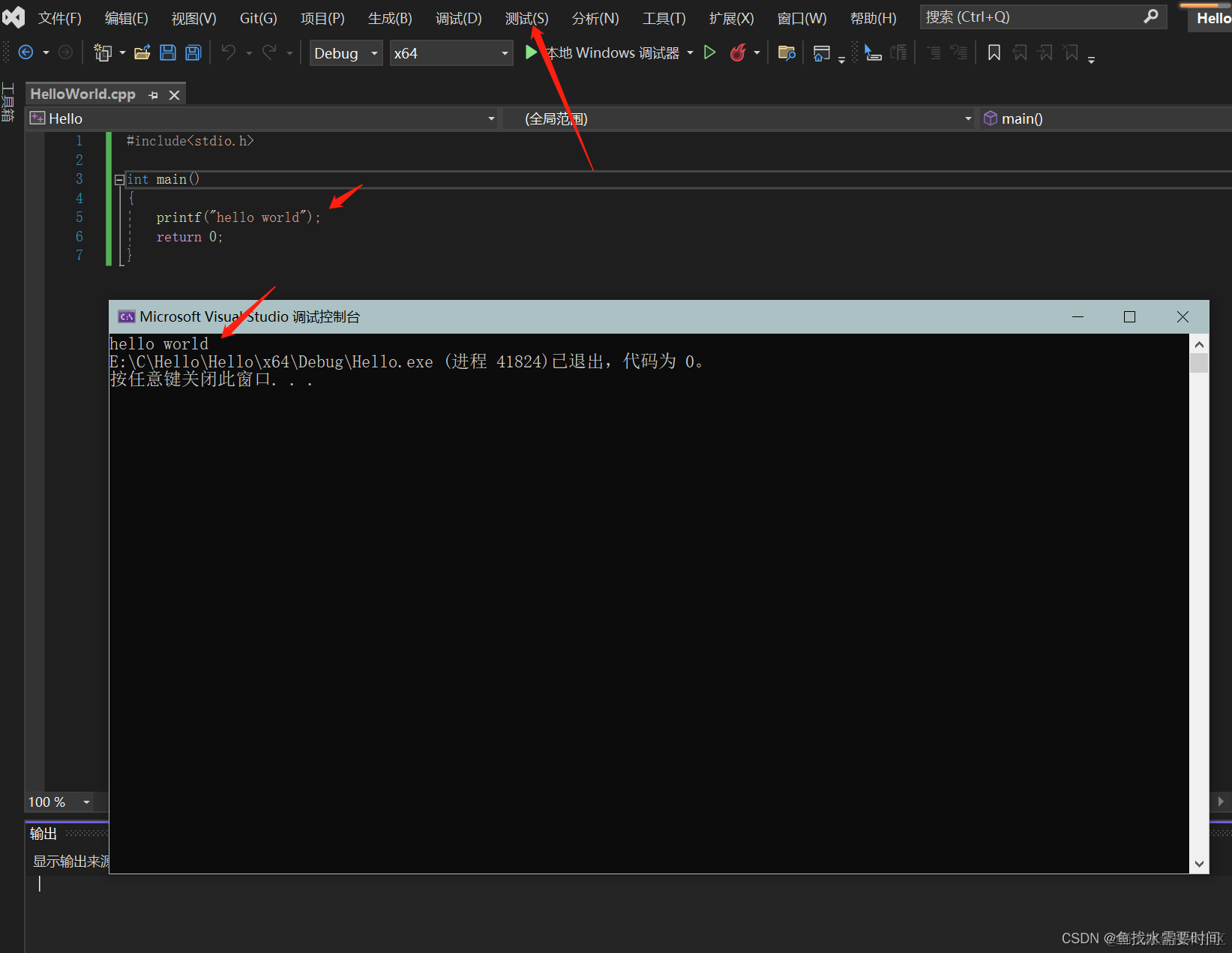The image size is (1232, 953).
Task: Start debugging with the solid green play icon
Action: 531,52
